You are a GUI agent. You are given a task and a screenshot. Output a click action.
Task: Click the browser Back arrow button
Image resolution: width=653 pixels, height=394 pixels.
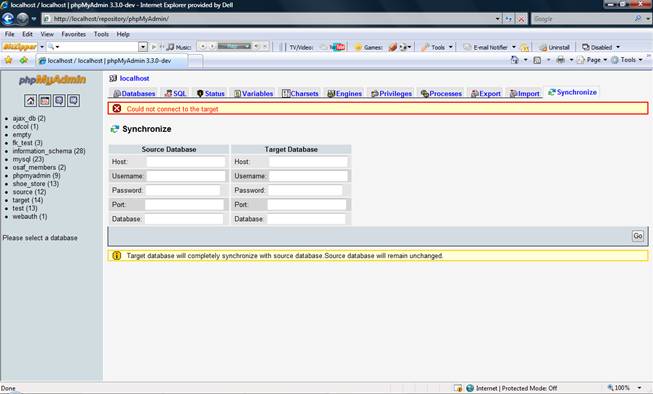(x=8, y=19)
